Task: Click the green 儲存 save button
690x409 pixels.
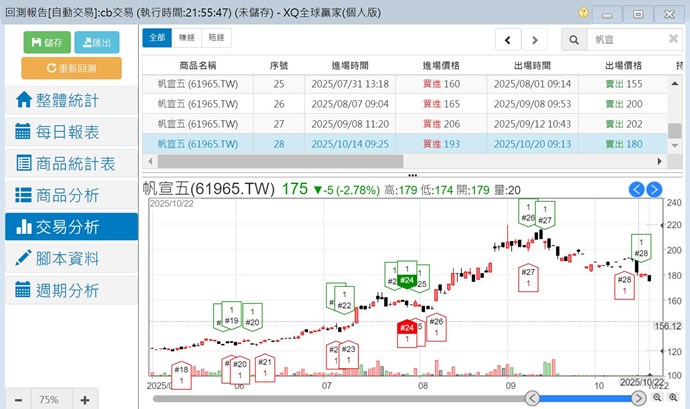Action: click(47, 42)
